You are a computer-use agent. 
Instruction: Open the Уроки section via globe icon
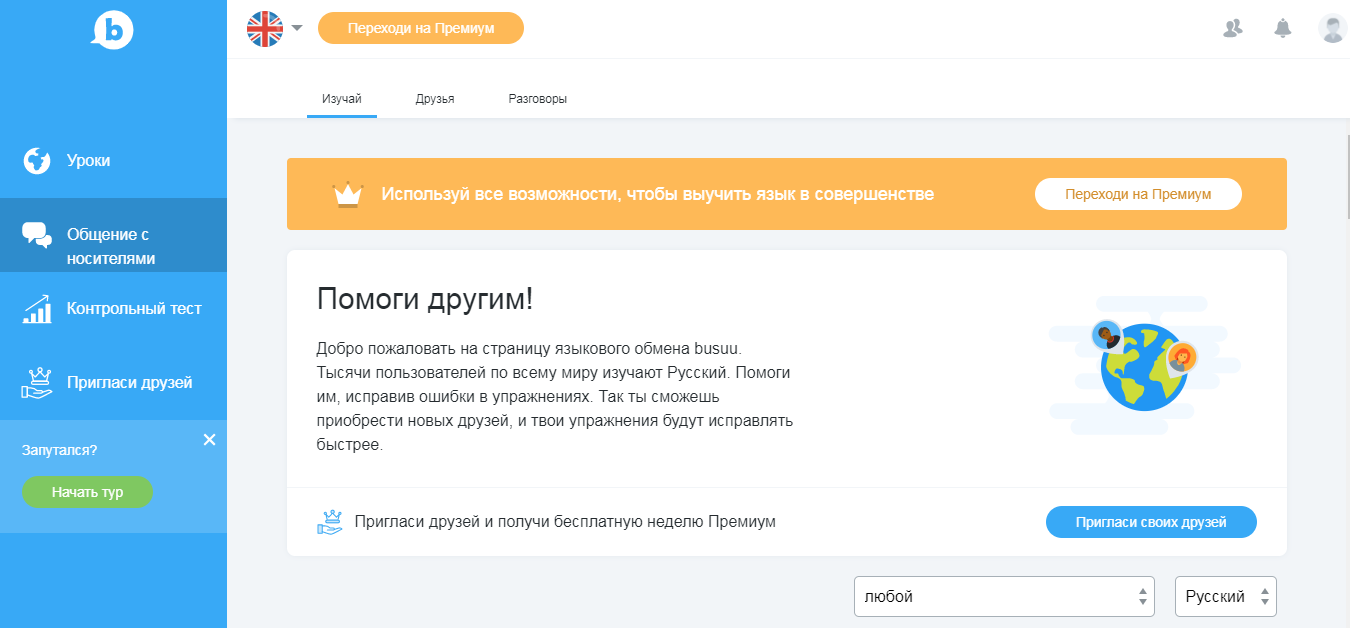pyautogui.click(x=35, y=160)
